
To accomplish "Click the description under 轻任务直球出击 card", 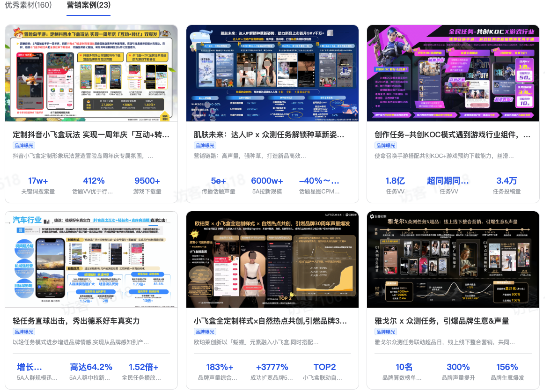I will [81, 342].
